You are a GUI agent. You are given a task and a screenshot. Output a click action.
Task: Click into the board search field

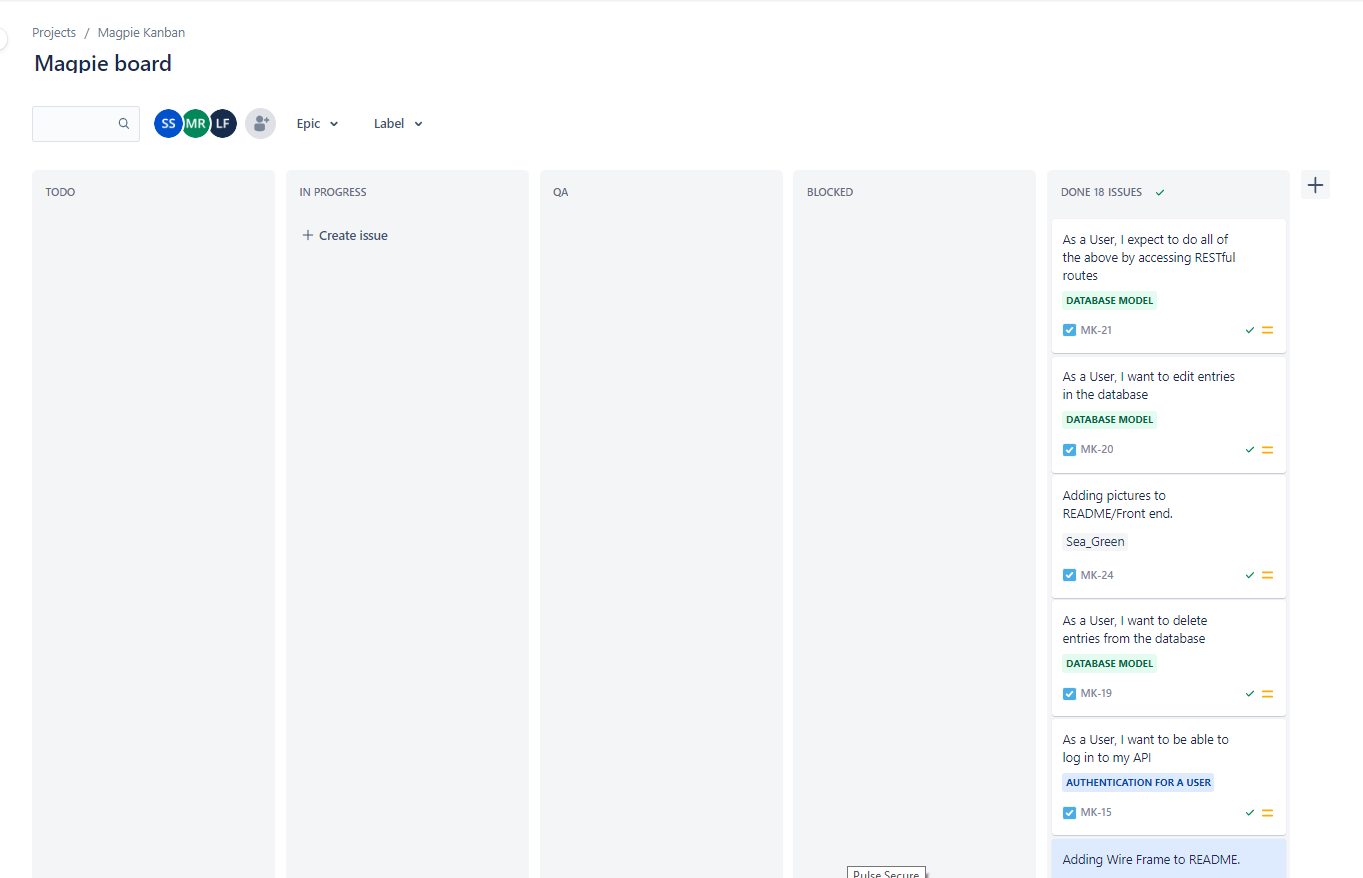click(75, 123)
